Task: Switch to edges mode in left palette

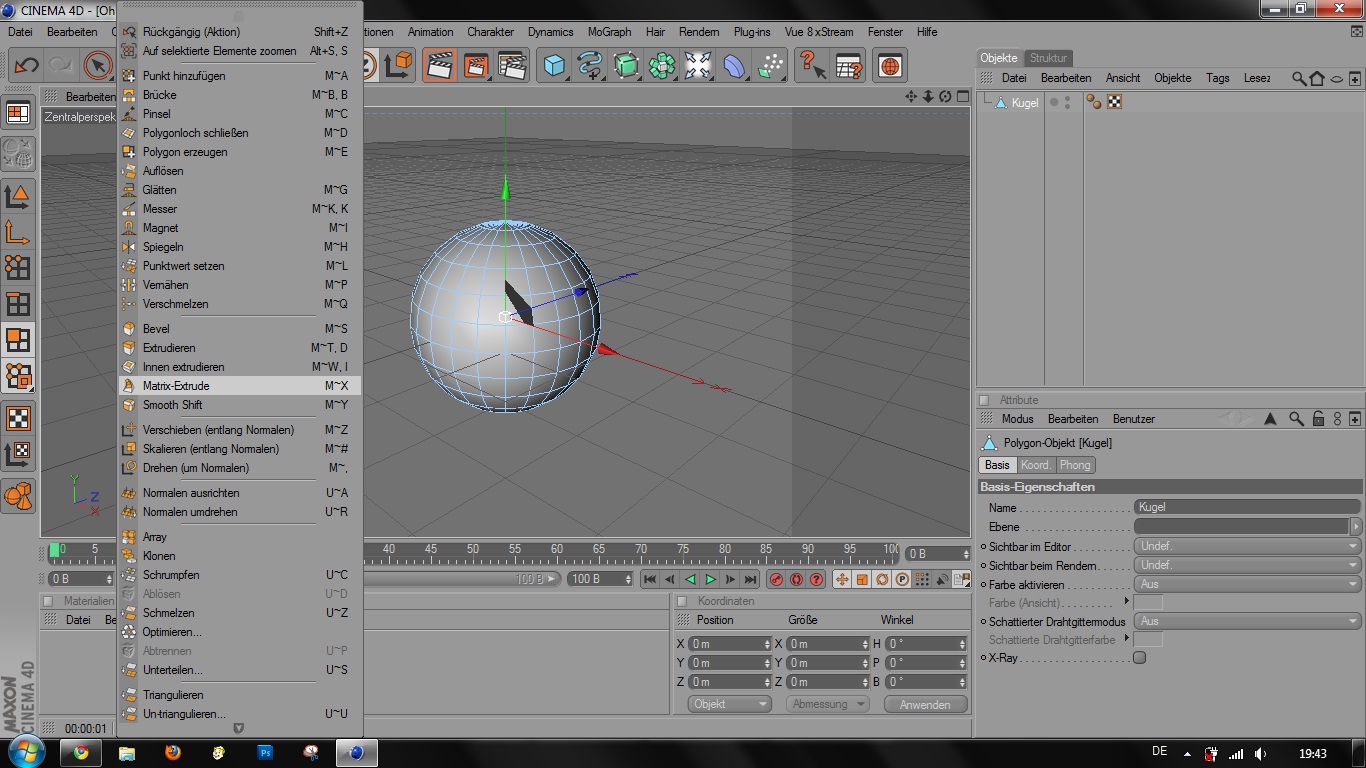Action: [x=18, y=303]
